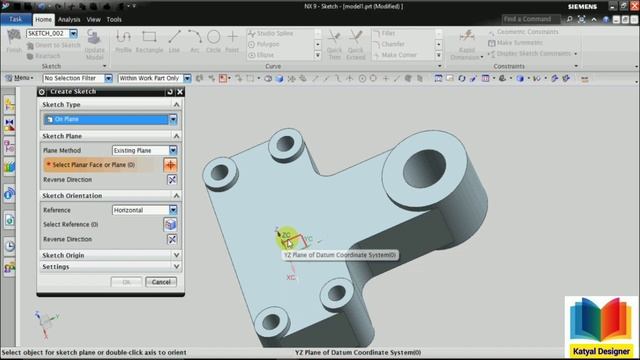Expand the Sketch Origin section
Viewport: 640px width, 360px height.
[176, 255]
